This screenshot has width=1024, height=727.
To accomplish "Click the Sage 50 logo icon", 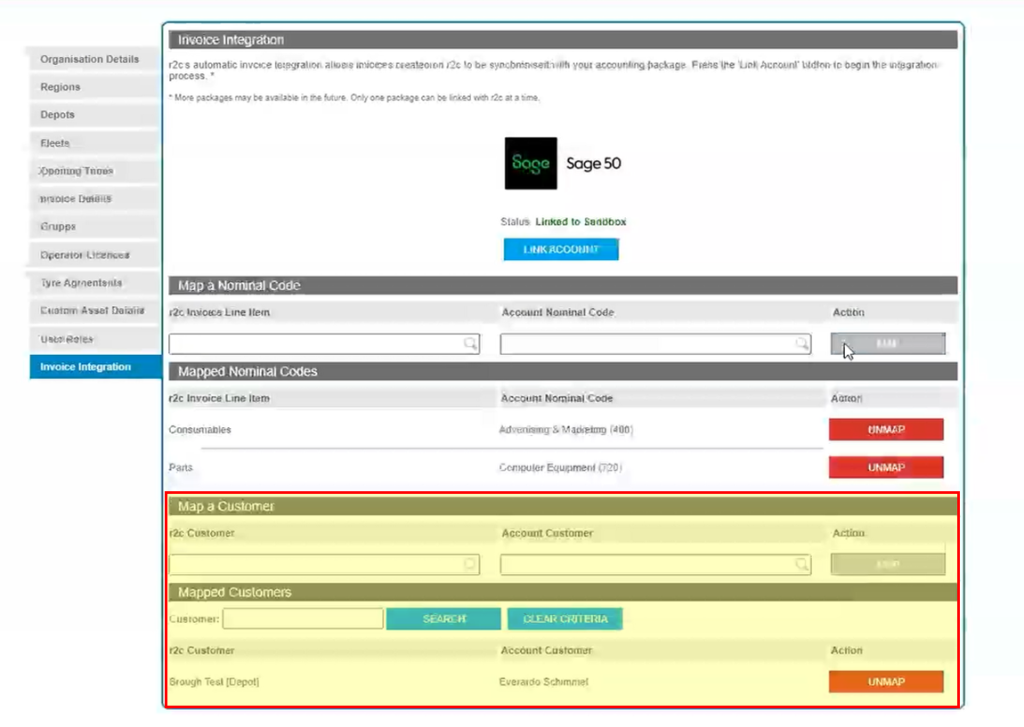I will coord(530,162).
